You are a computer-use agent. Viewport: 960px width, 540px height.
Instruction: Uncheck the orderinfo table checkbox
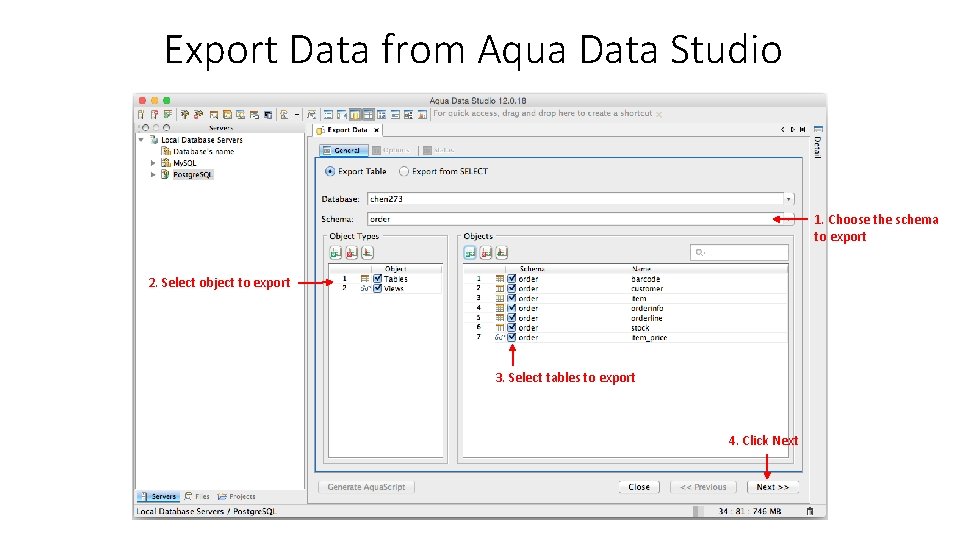click(512, 308)
